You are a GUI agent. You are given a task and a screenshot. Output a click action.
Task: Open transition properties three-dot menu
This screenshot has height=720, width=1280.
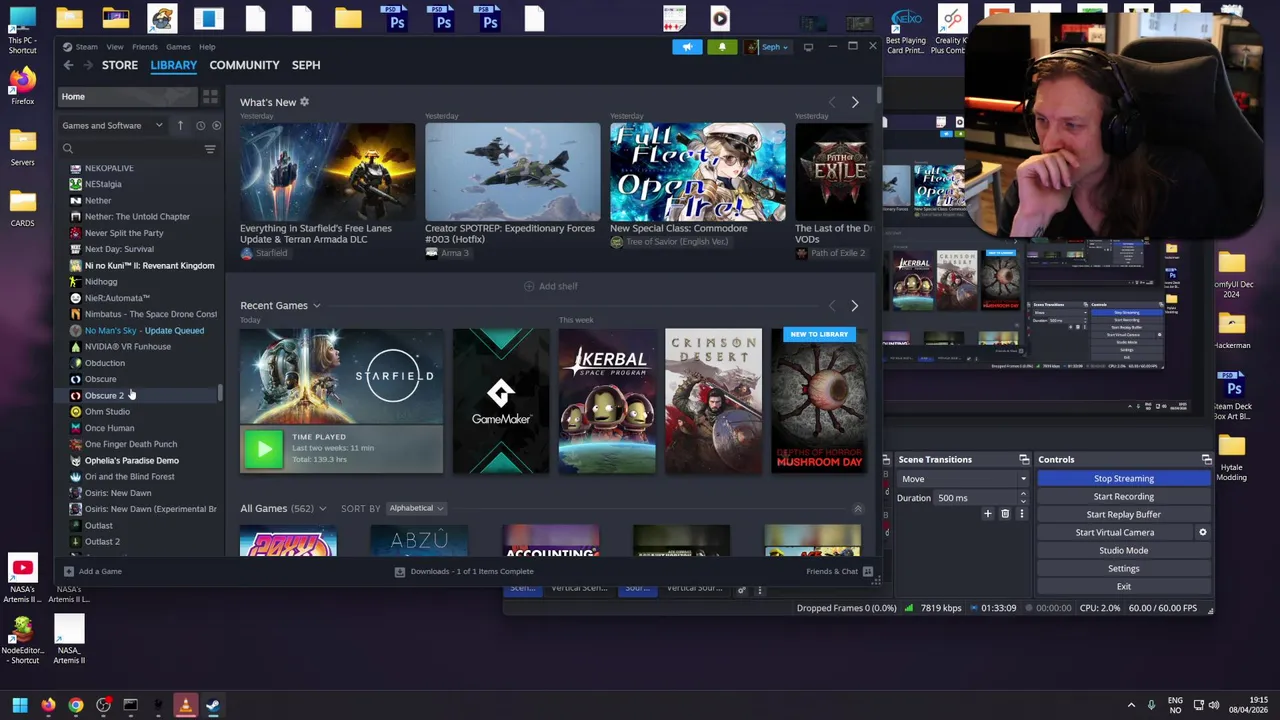coord(1022,514)
